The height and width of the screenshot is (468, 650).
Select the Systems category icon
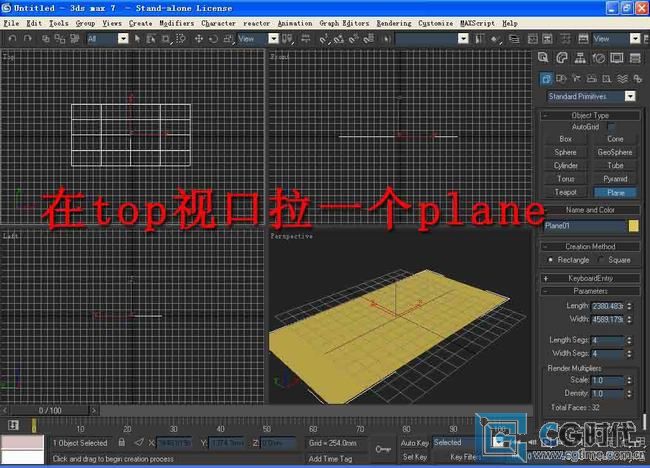(x=638, y=78)
